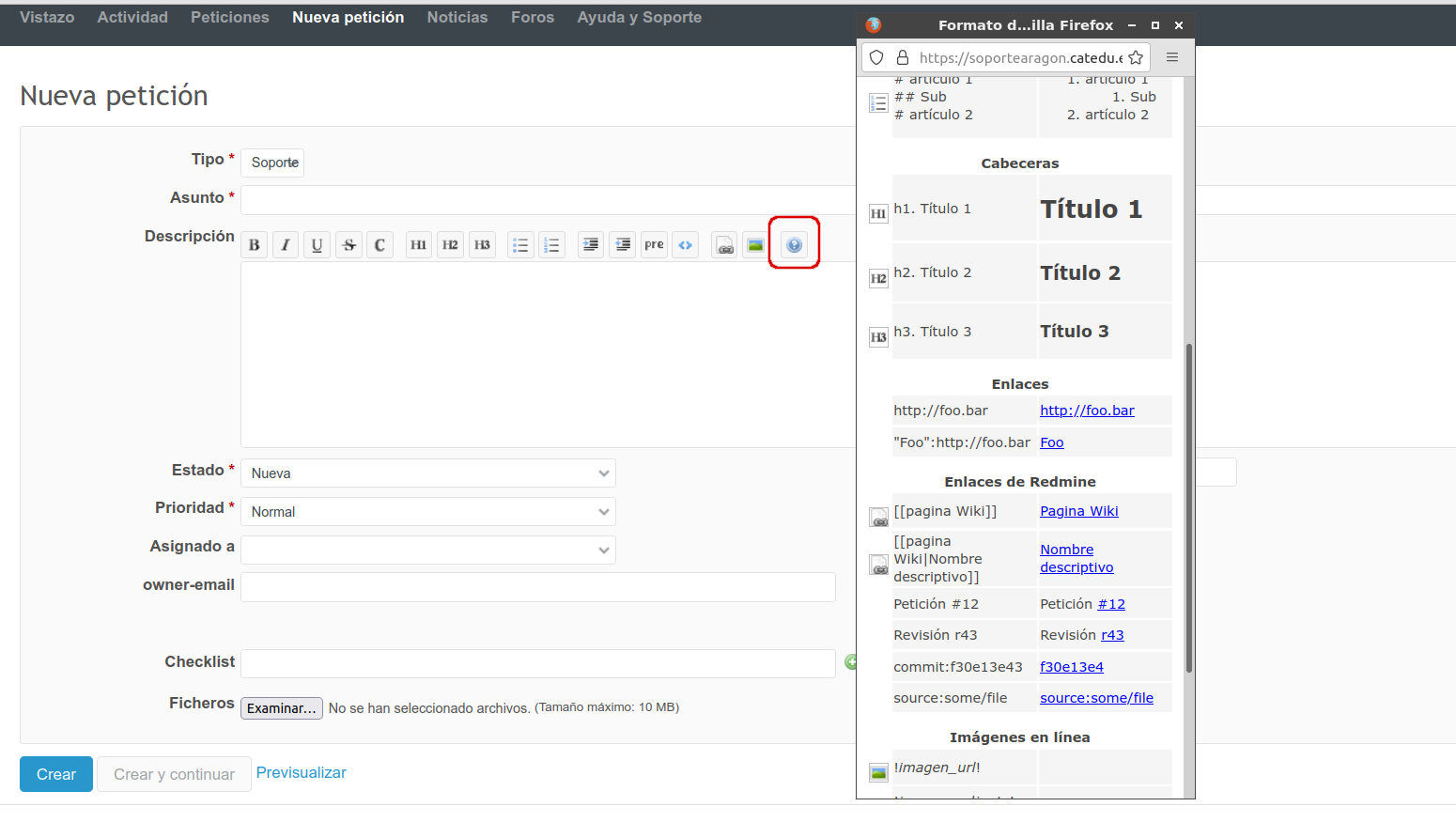
Task: Click the Checklist input field
Action: pos(538,663)
